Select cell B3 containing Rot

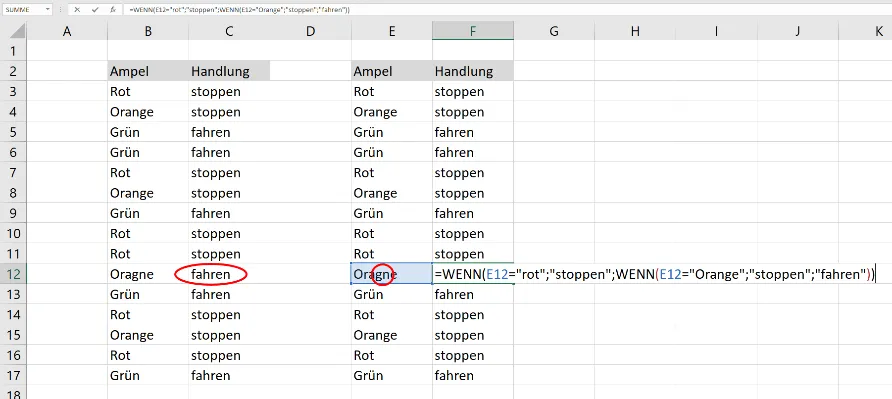148,92
